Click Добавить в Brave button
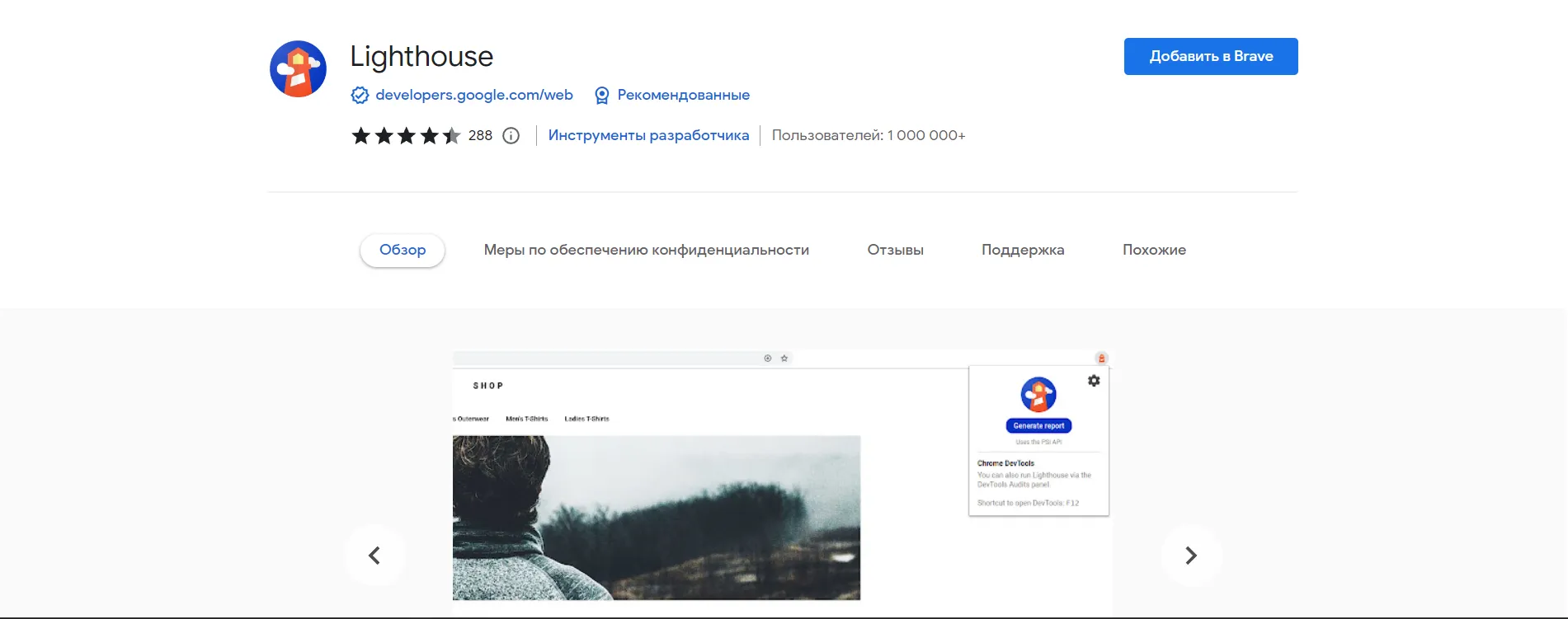The image size is (1568, 619). [1211, 56]
